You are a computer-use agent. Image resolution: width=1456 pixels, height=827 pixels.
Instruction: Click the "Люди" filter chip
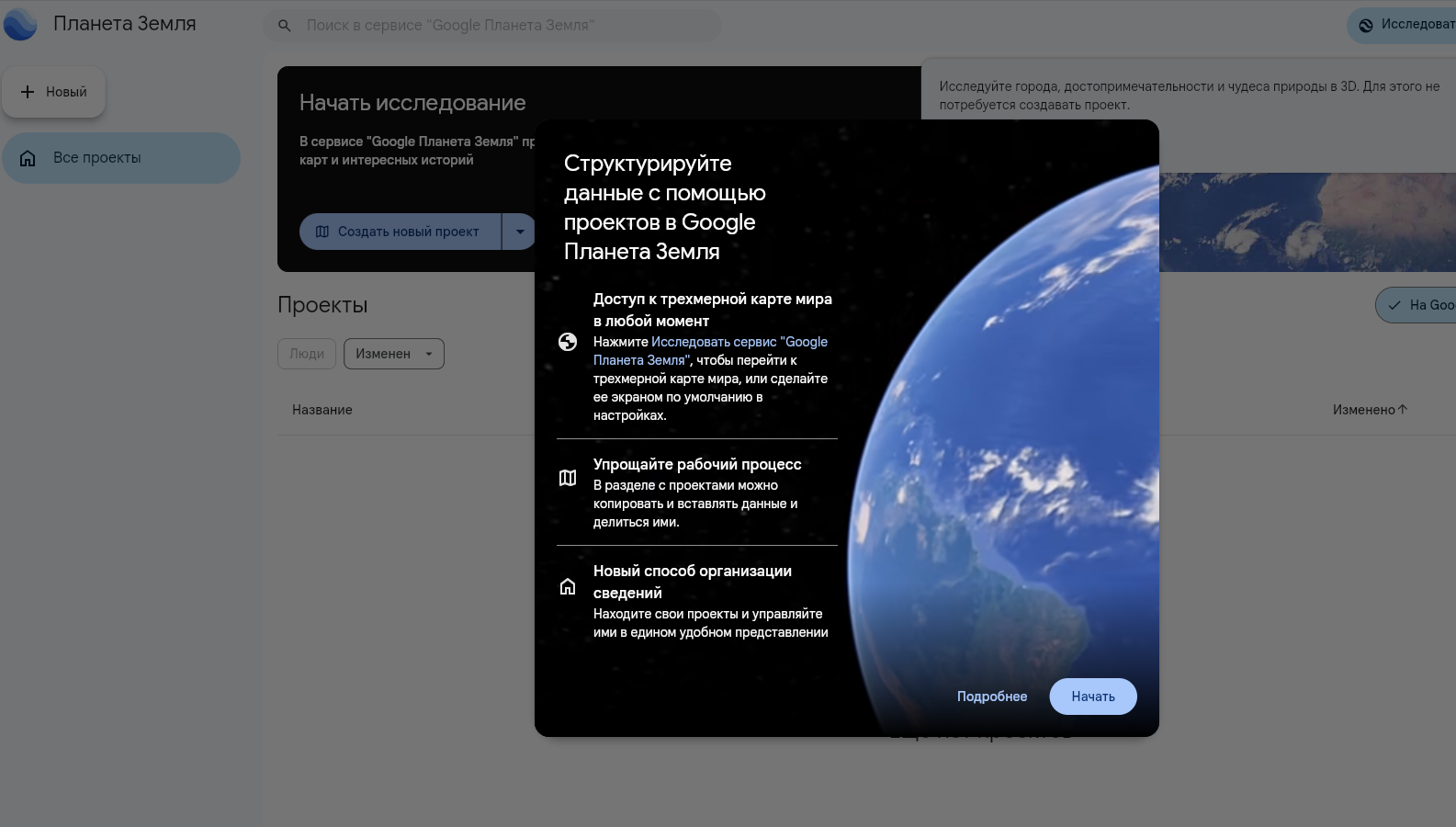[x=307, y=354]
